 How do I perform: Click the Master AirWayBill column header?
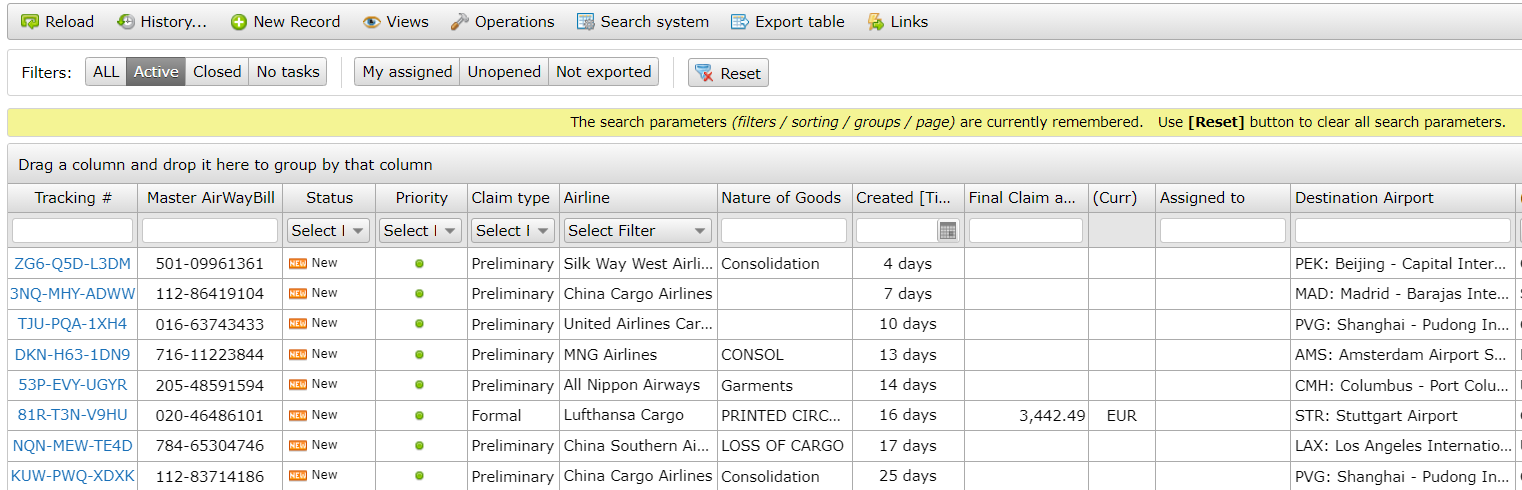click(x=210, y=198)
